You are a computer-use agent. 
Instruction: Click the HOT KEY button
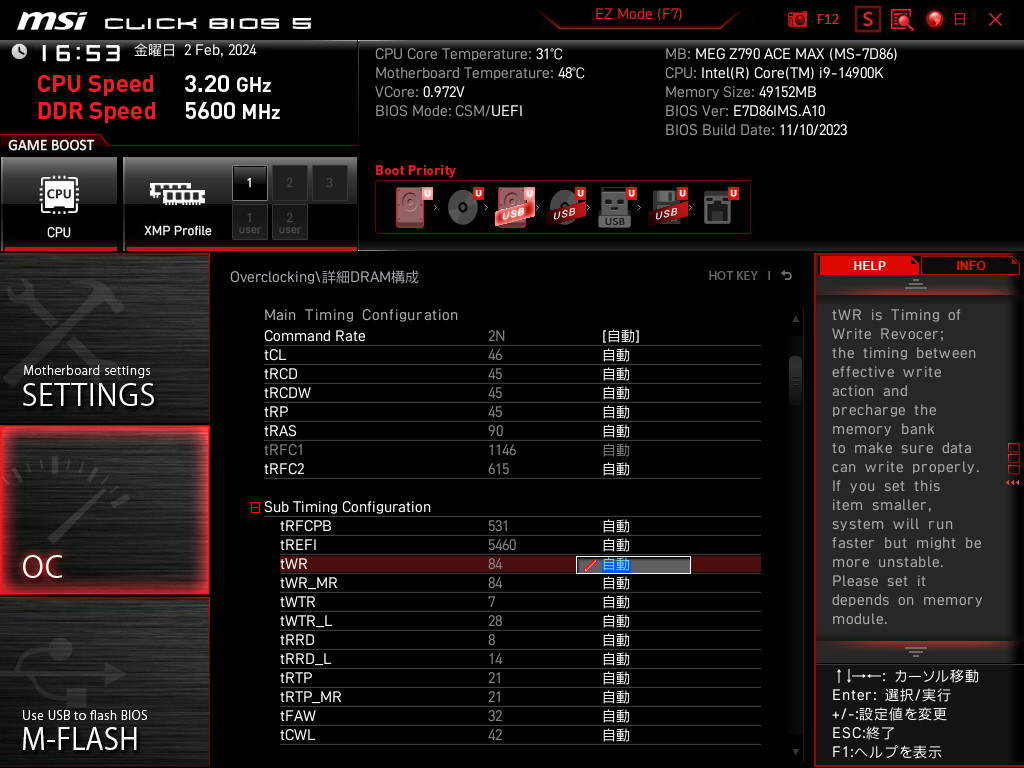(733, 276)
